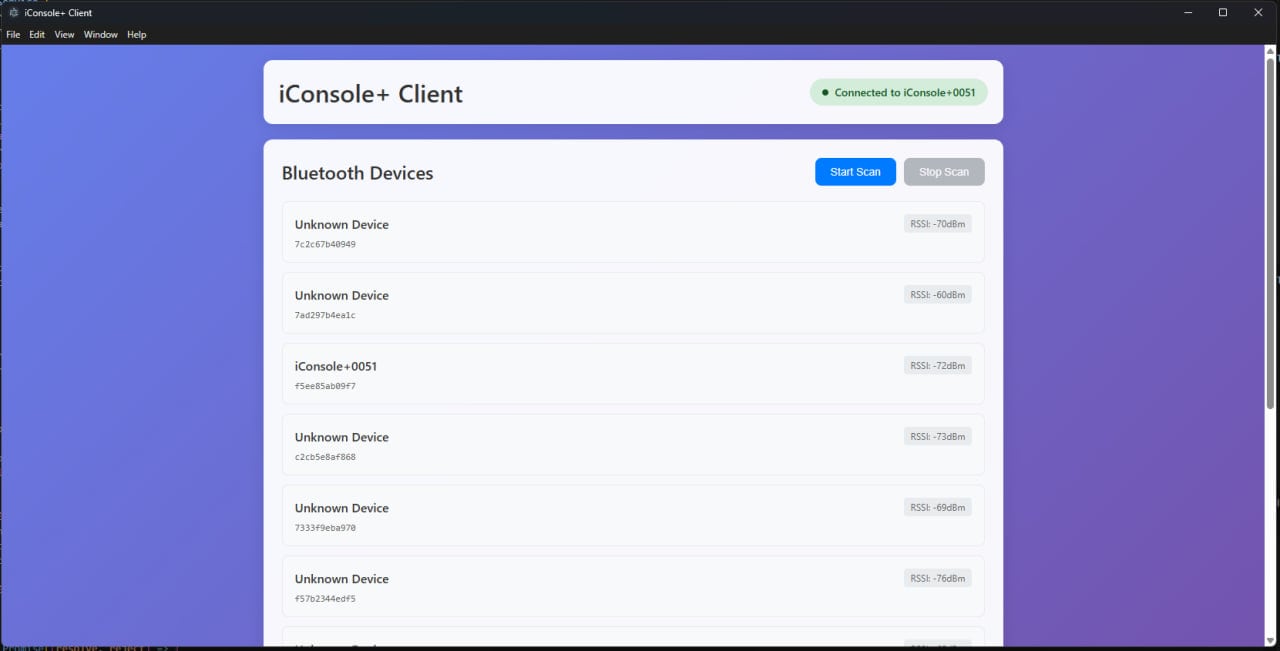Click the RSSI: -60dBm badge
Viewport: 1280px width, 651px height.
point(937,295)
